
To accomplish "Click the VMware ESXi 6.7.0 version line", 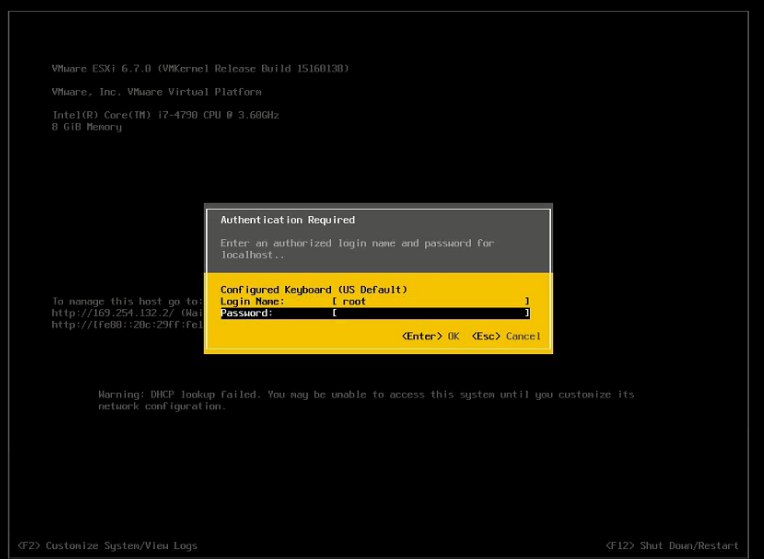I will 200,69.
